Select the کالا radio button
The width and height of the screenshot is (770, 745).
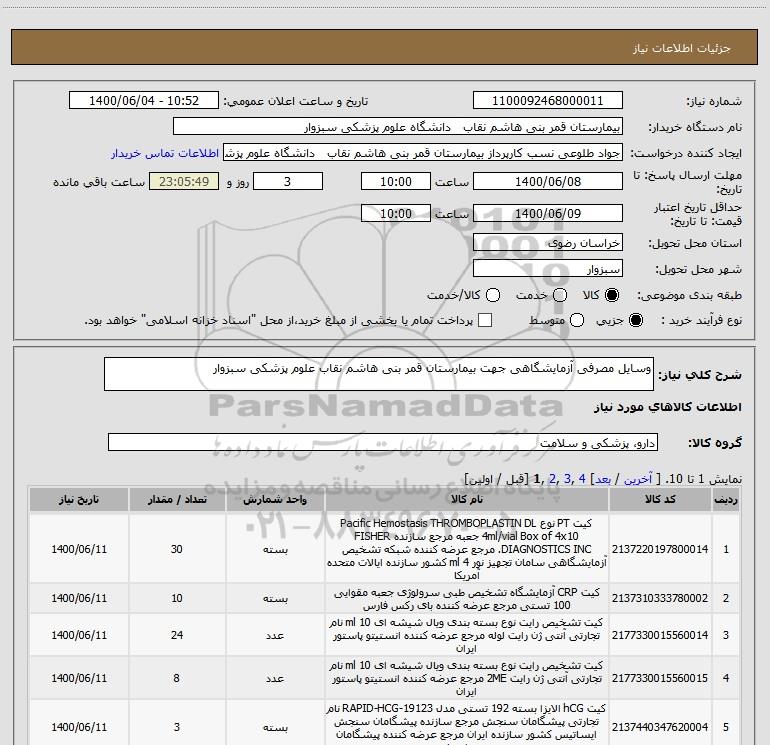tap(612, 295)
